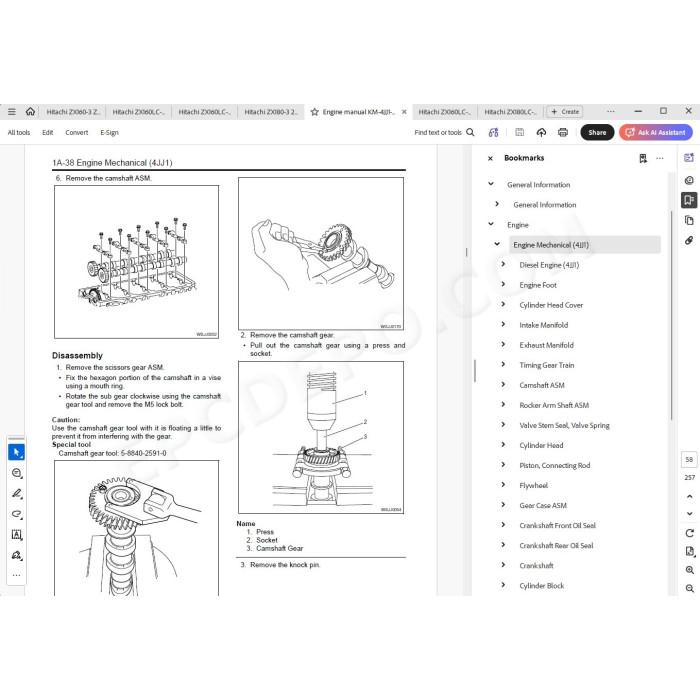Open the comments side panel icon
Image resolution: width=700 pixels, height=700 pixels.
[689, 180]
